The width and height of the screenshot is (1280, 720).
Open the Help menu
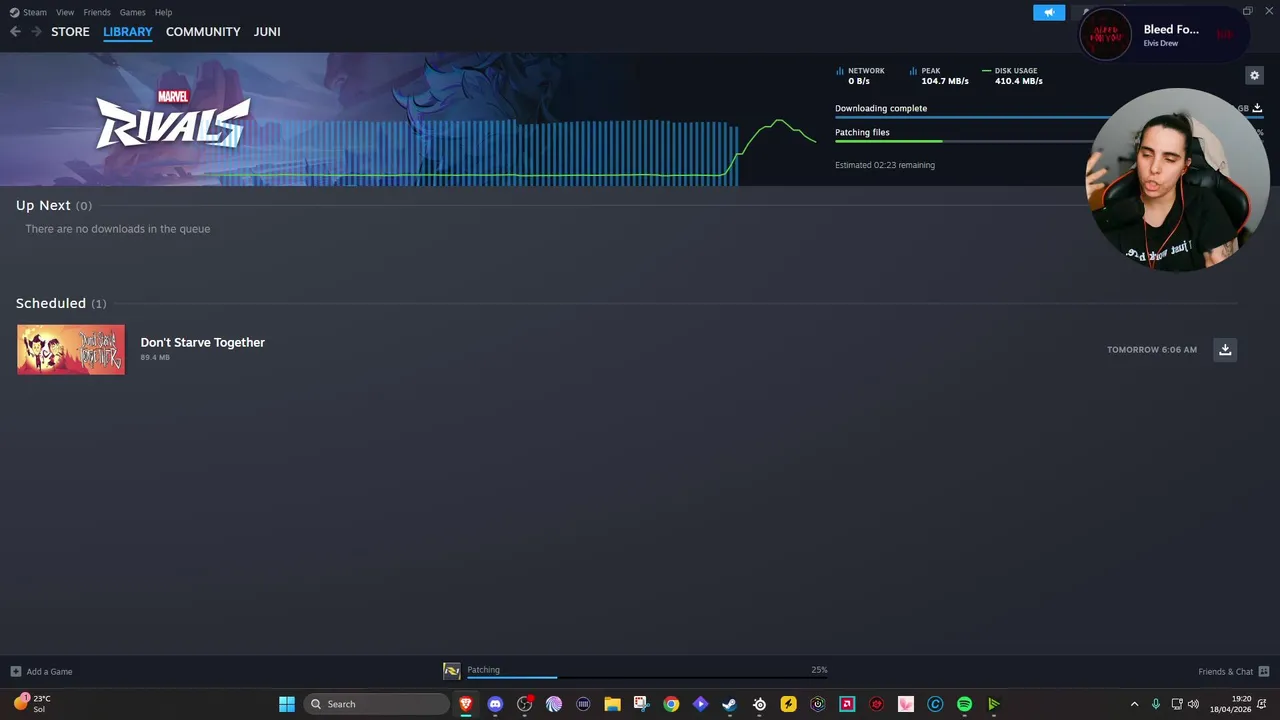click(x=163, y=12)
